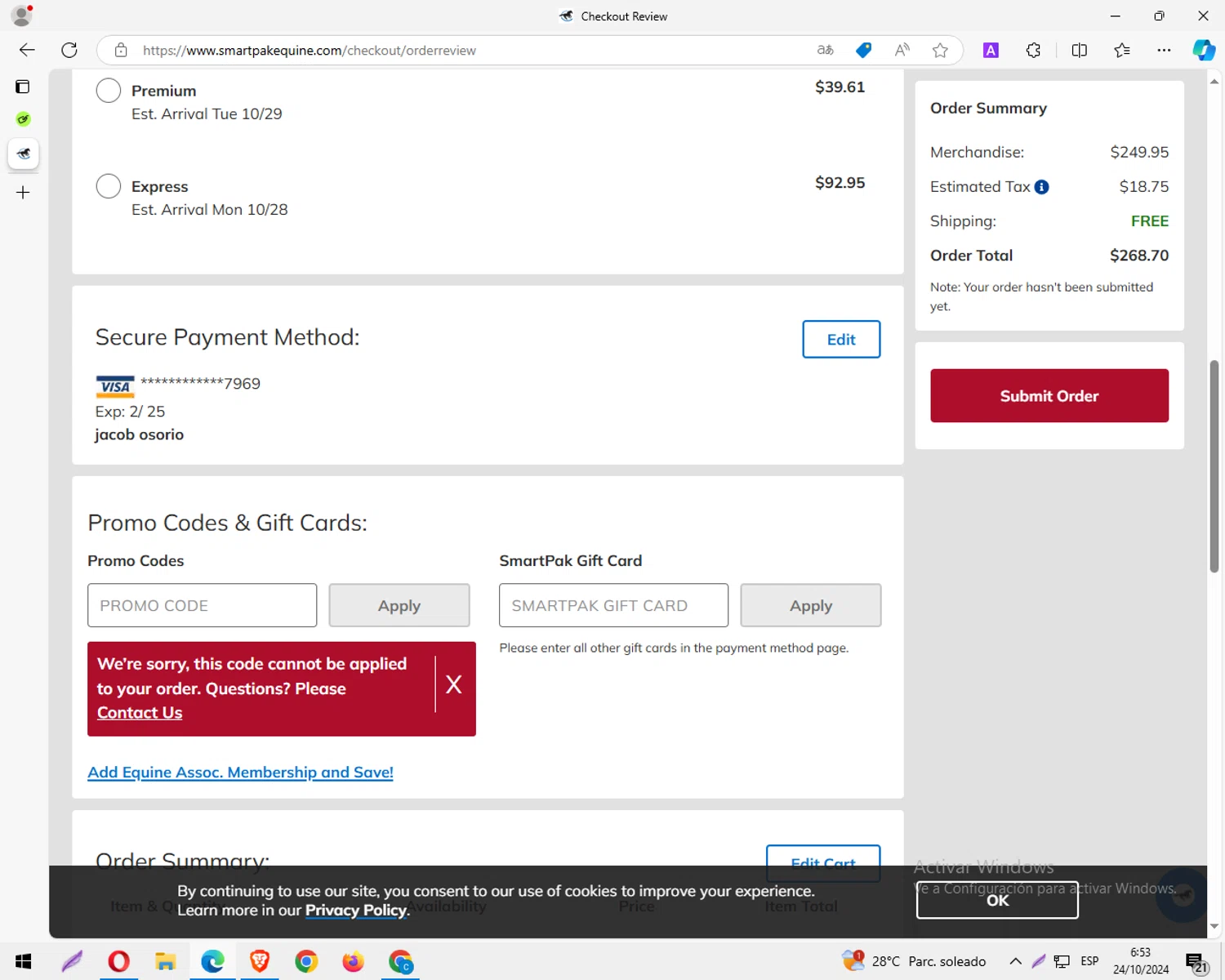Click the page vertical scrollbar thumb
The width and height of the screenshot is (1225, 980).
click(x=1214, y=465)
